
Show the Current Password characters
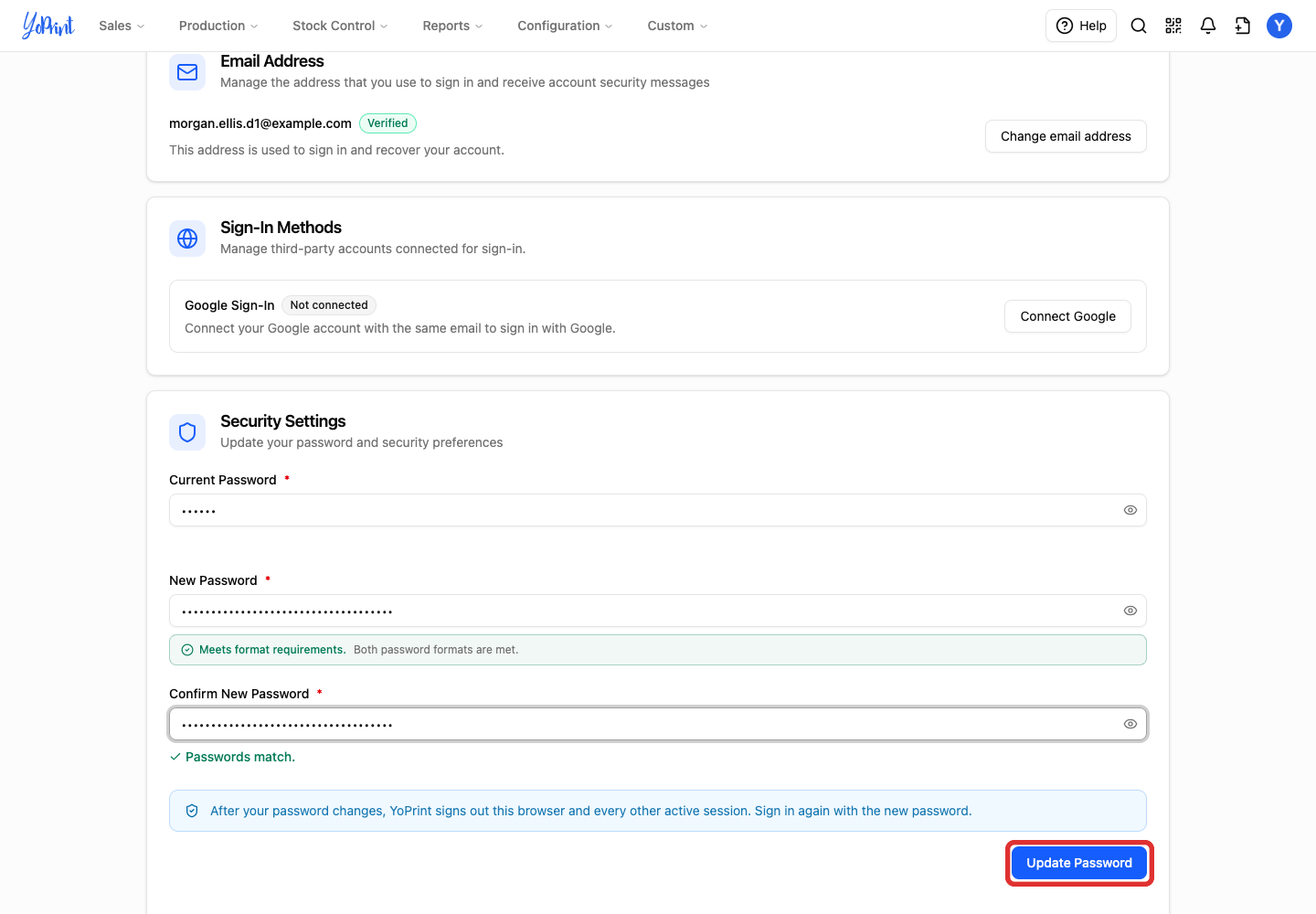pyautogui.click(x=1130, y=510)
